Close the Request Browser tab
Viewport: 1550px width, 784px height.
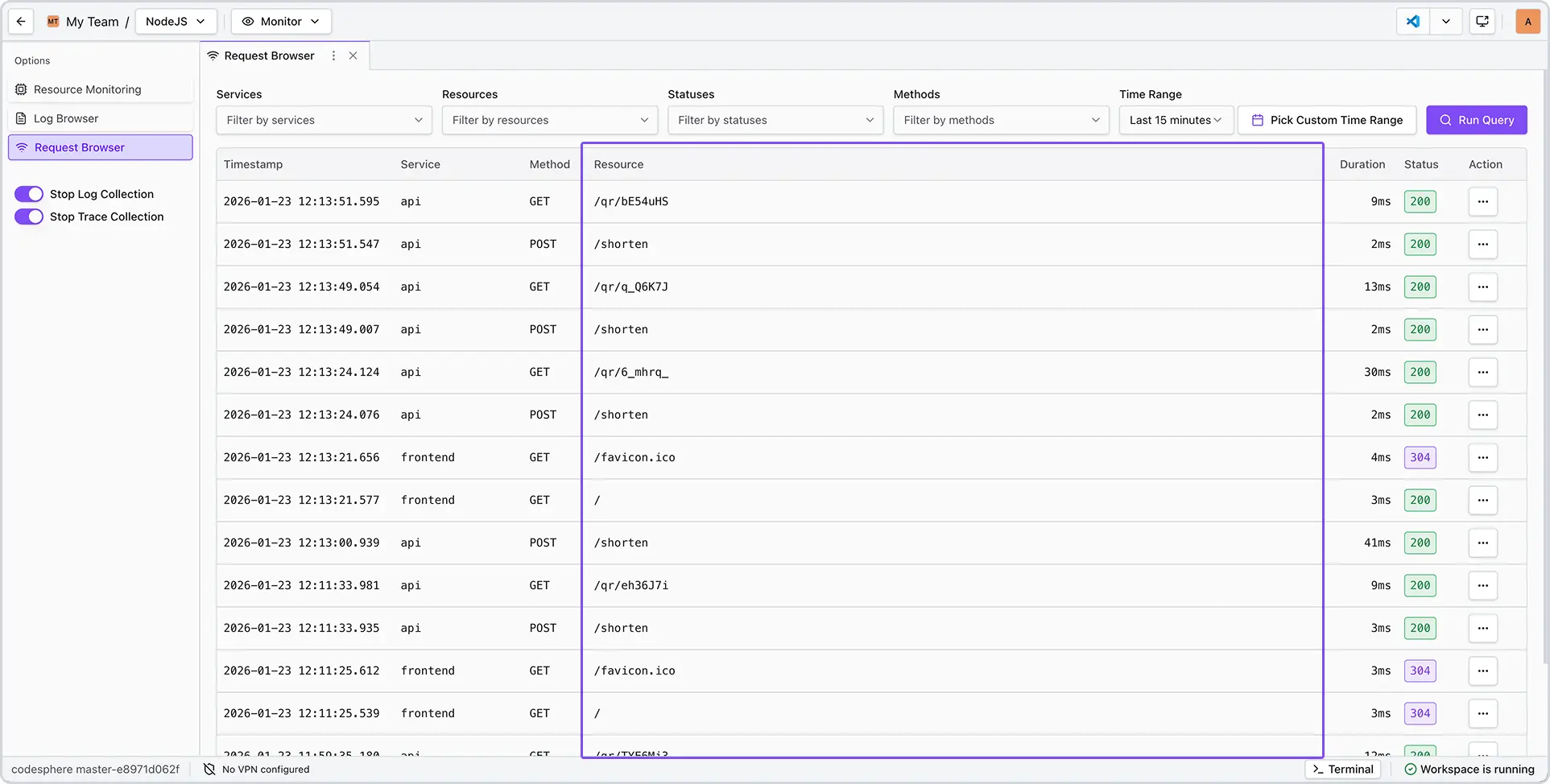point(353,56)
